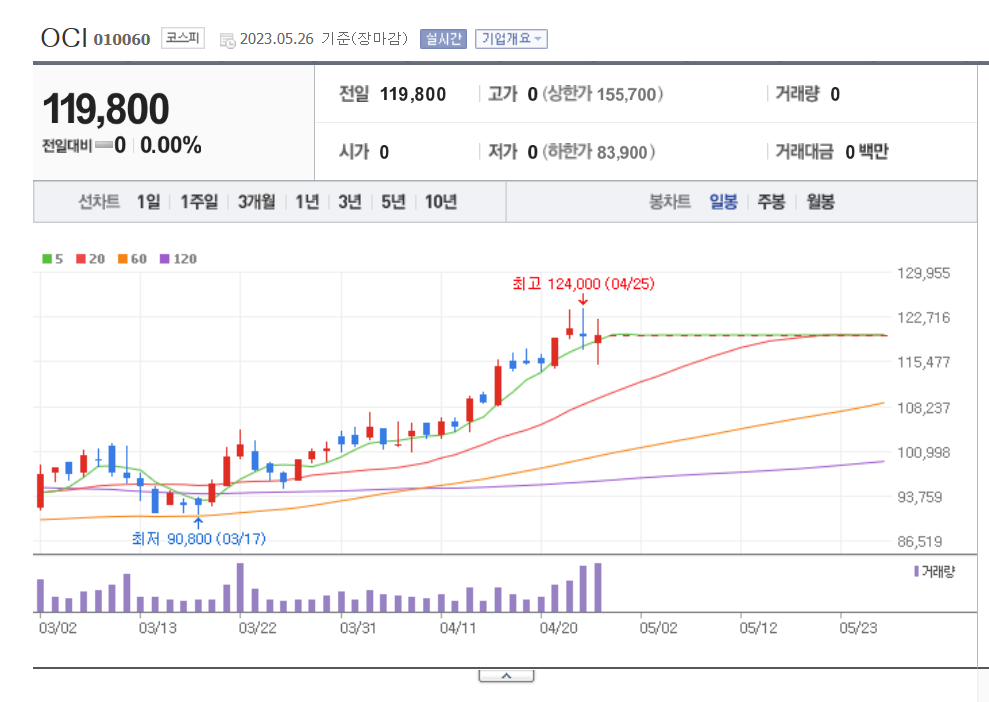The height and width of the screenshot is (702, 989).
Task: Click the current price 119,800
Action: (x=105, y=108)
